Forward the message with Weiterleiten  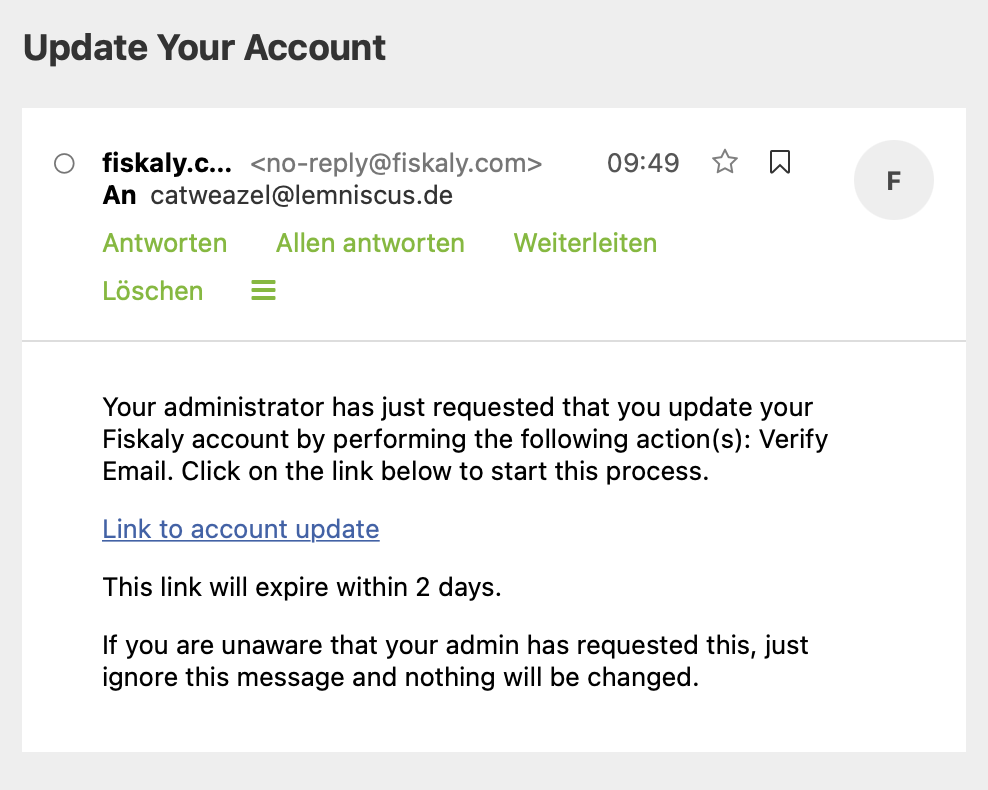coord(585,243)
